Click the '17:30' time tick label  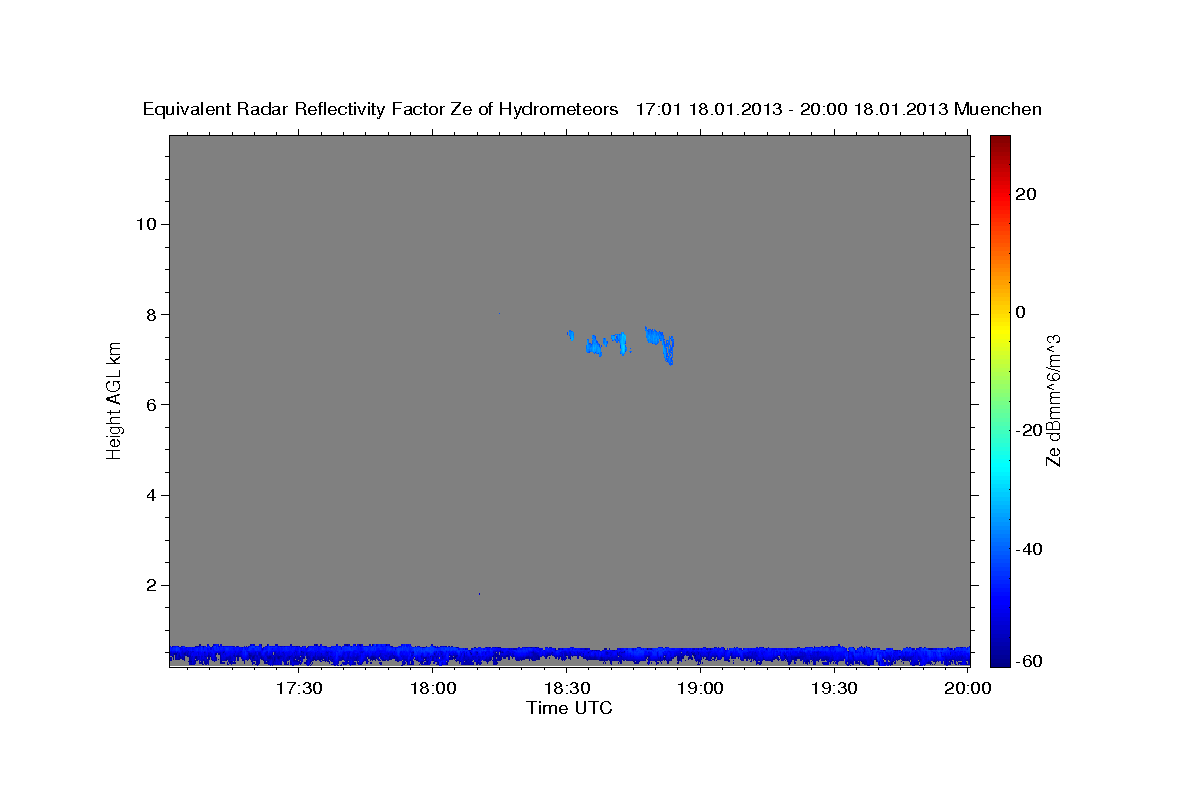coord(299,689)
